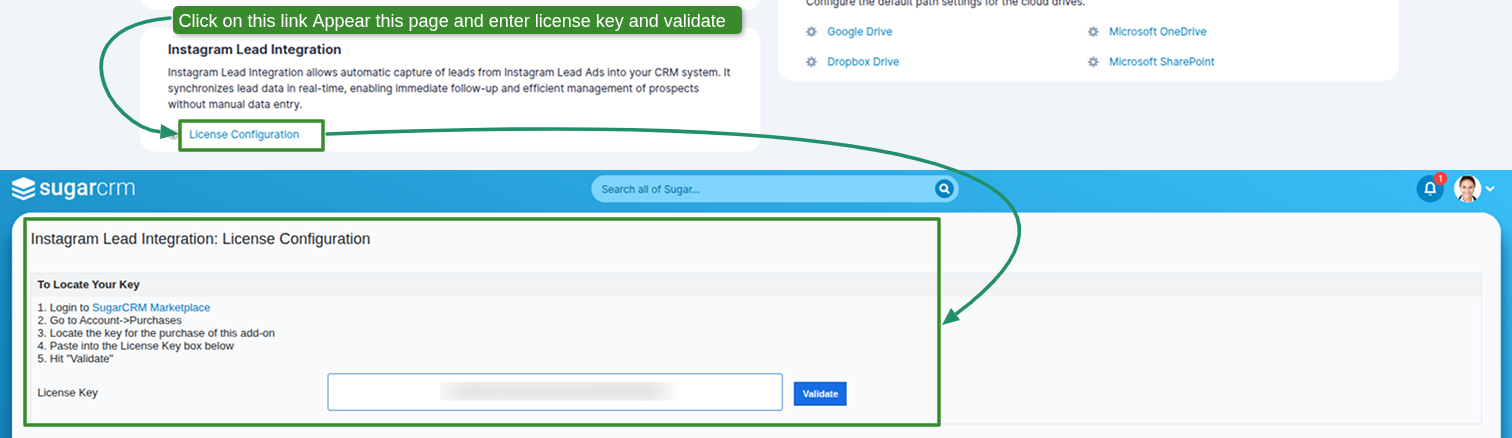Click into the License Key input box
Screen dimensions: 1512x438
click(555, 392)
